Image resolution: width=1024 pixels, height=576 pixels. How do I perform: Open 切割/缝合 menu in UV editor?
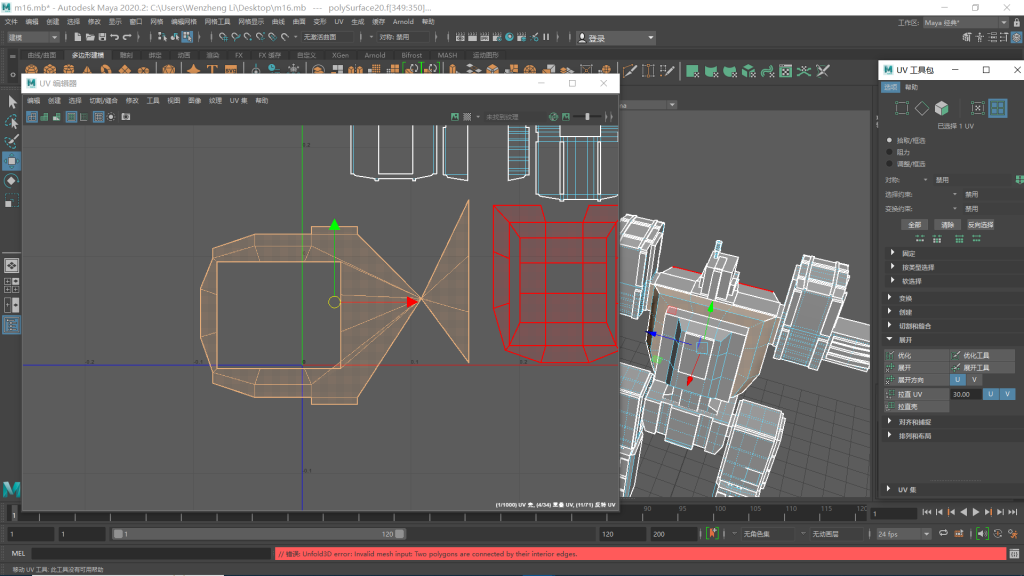(x=104, y=101)
